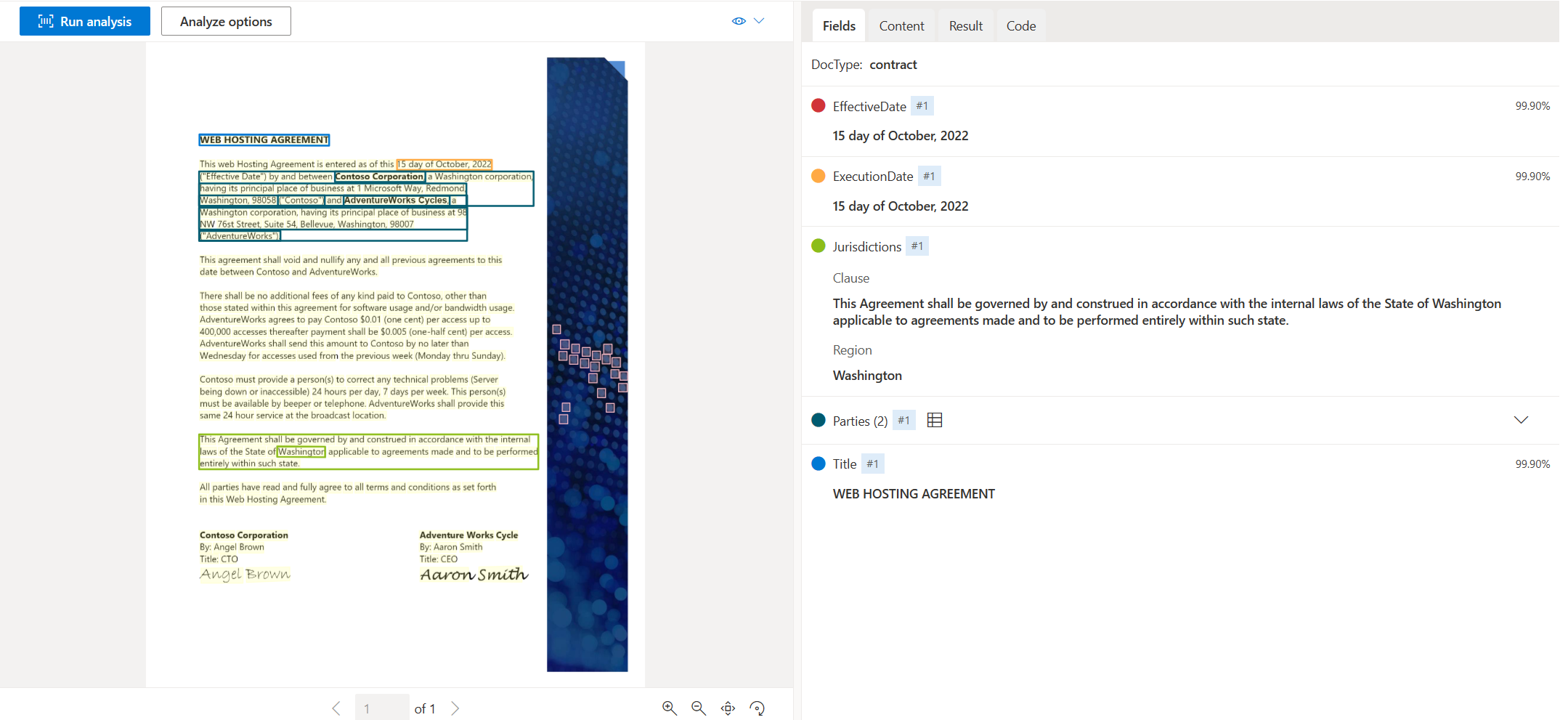Image resolution: width=1568 pixels, height=720 pixels.
Task: Select the Title #1 badge
Action: click(872, 464)
